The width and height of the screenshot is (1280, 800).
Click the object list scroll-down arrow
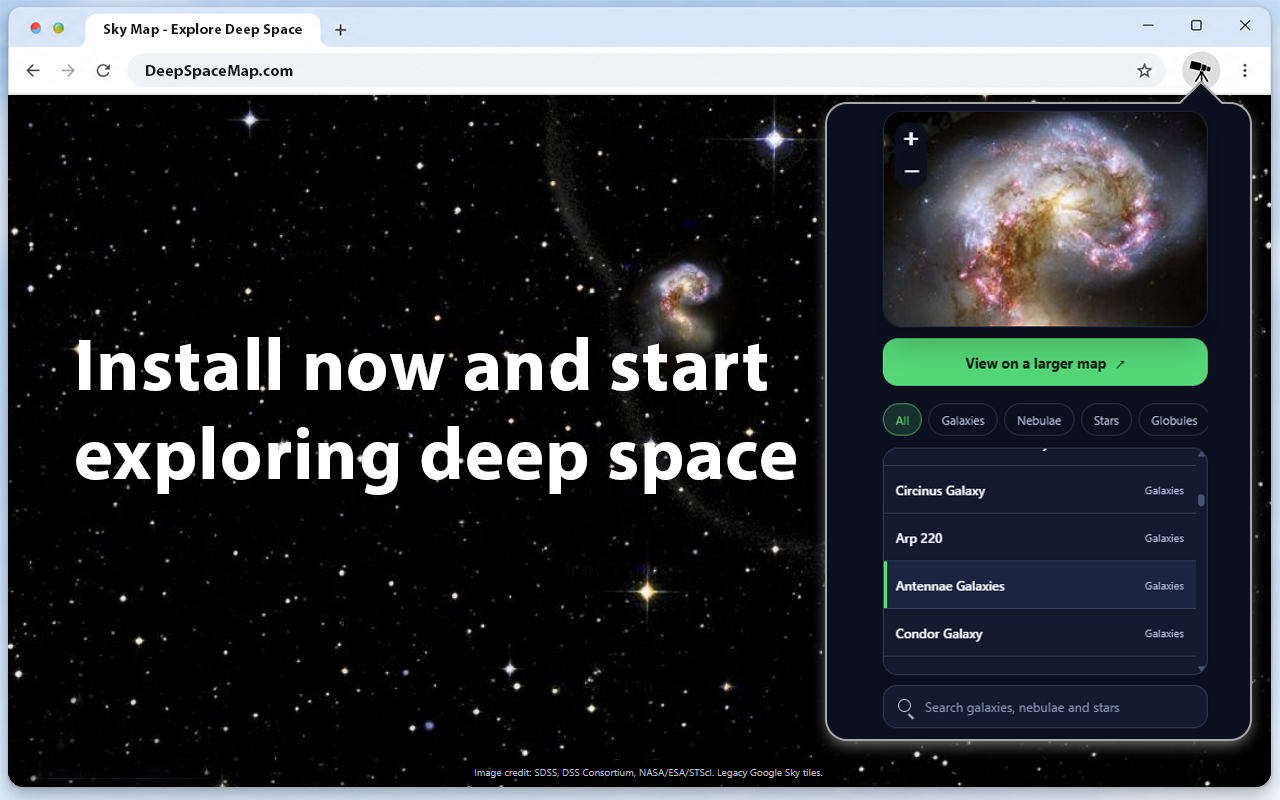(x=1201, y=668)
